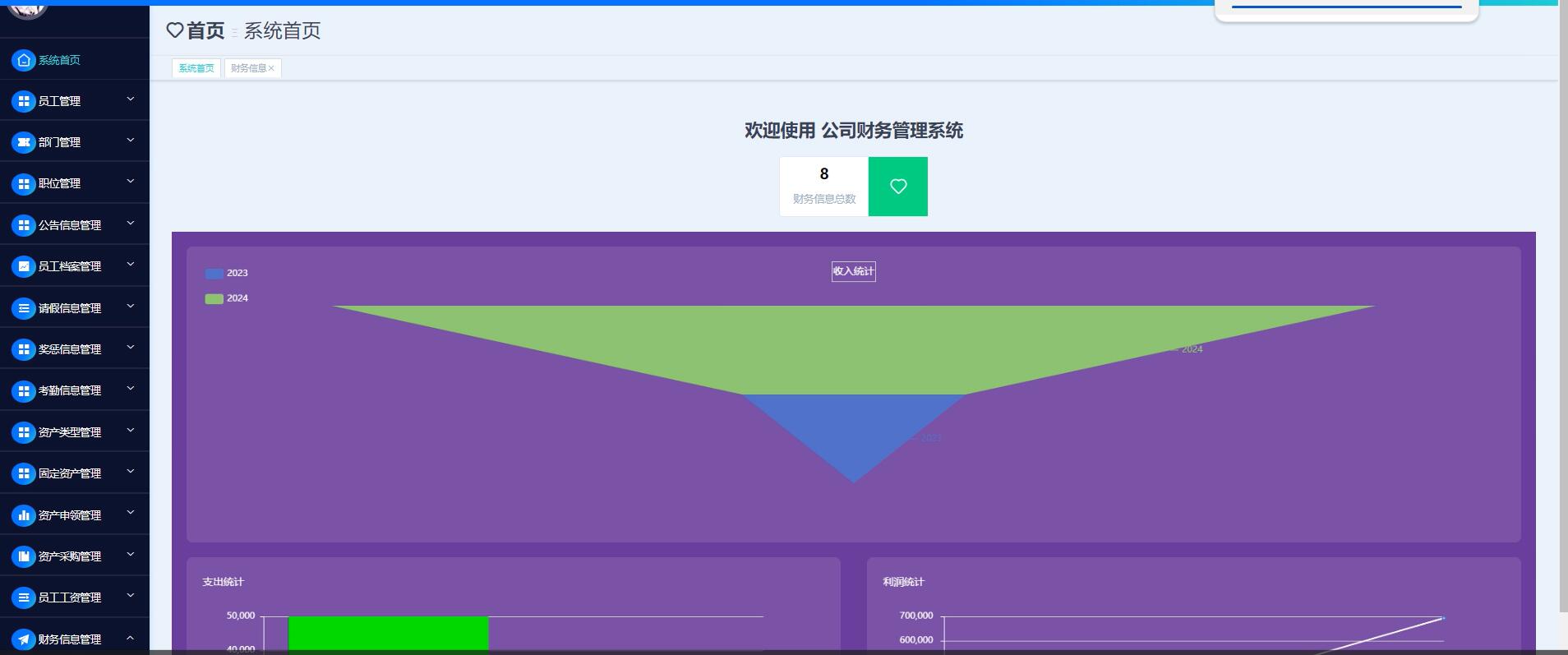Open 系统首页 in the sidebar

pos(59,60)
